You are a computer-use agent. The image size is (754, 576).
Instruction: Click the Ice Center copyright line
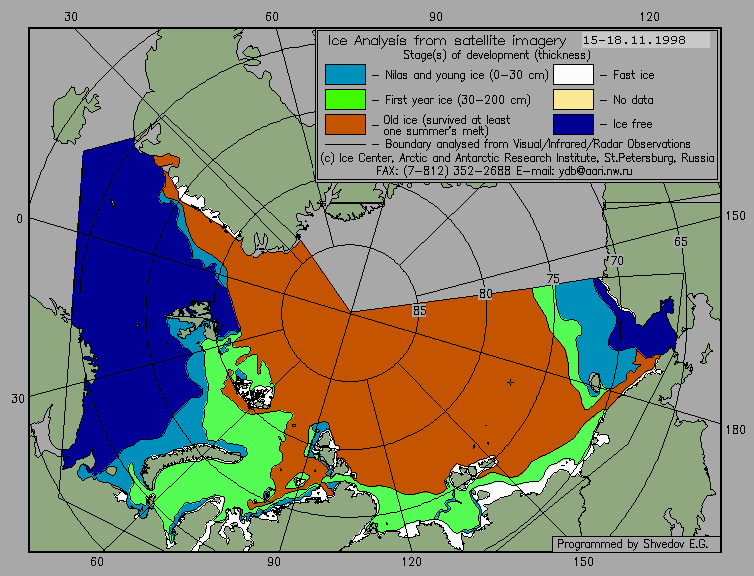point(517,158)
